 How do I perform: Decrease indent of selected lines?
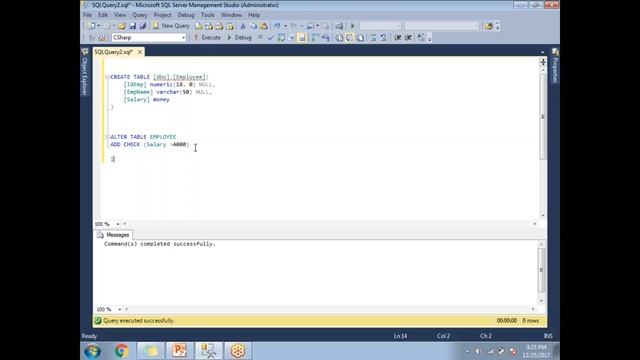398,38
